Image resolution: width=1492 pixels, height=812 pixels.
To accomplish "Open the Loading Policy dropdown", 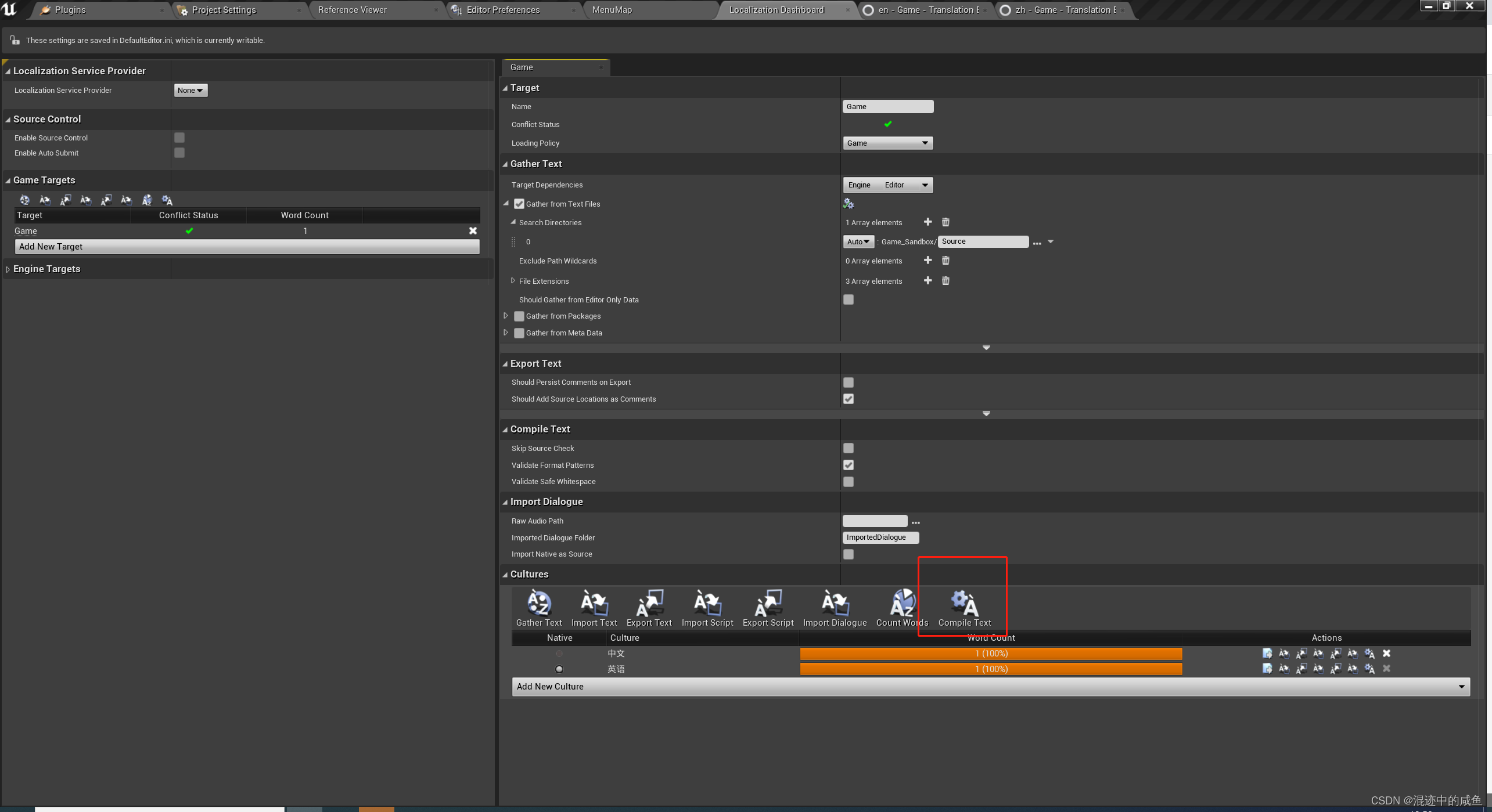I will (887, 143).
